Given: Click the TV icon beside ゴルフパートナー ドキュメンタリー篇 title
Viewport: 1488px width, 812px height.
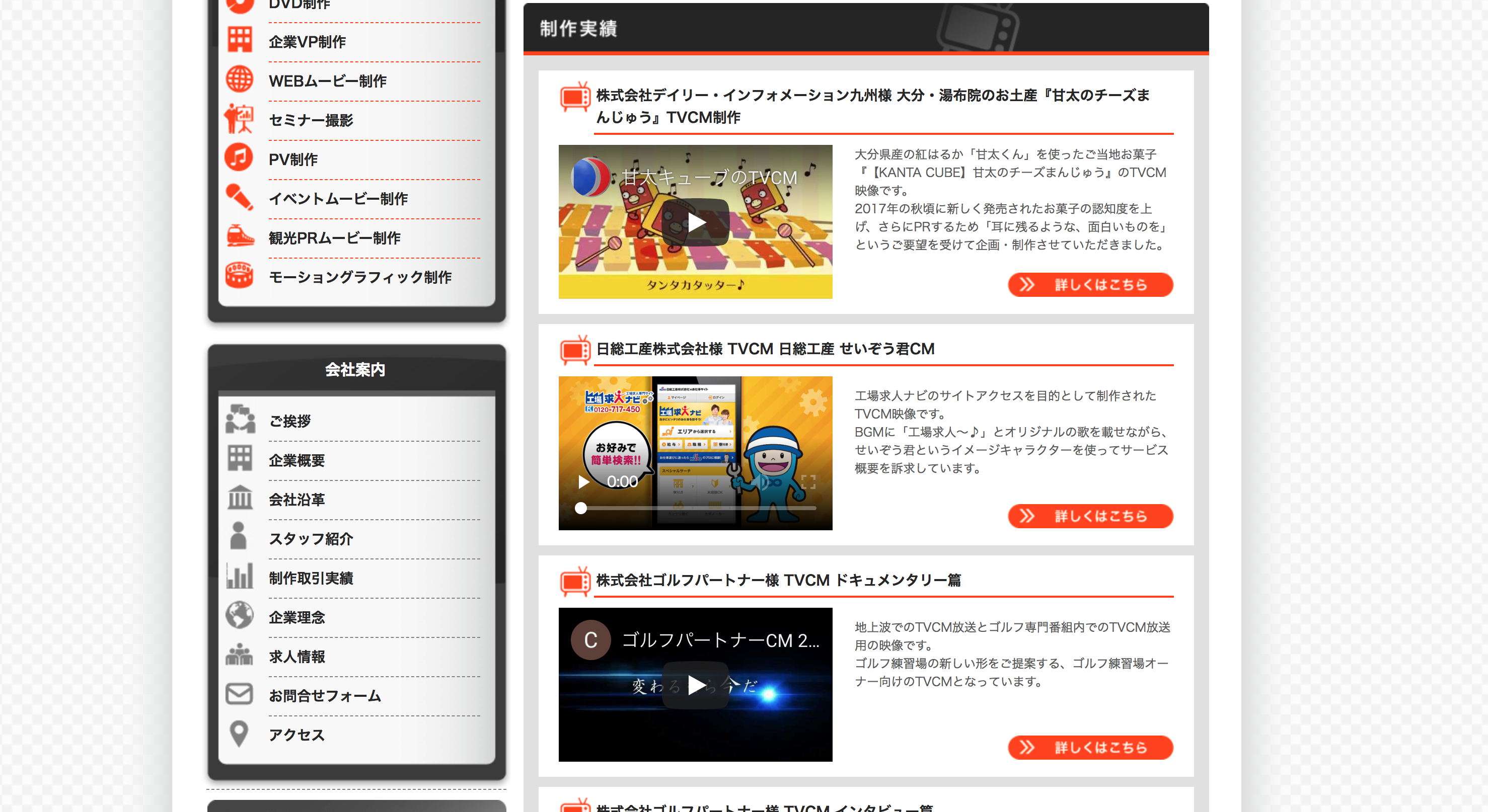Looking at the screenshot, I should [x=575, y=582].
